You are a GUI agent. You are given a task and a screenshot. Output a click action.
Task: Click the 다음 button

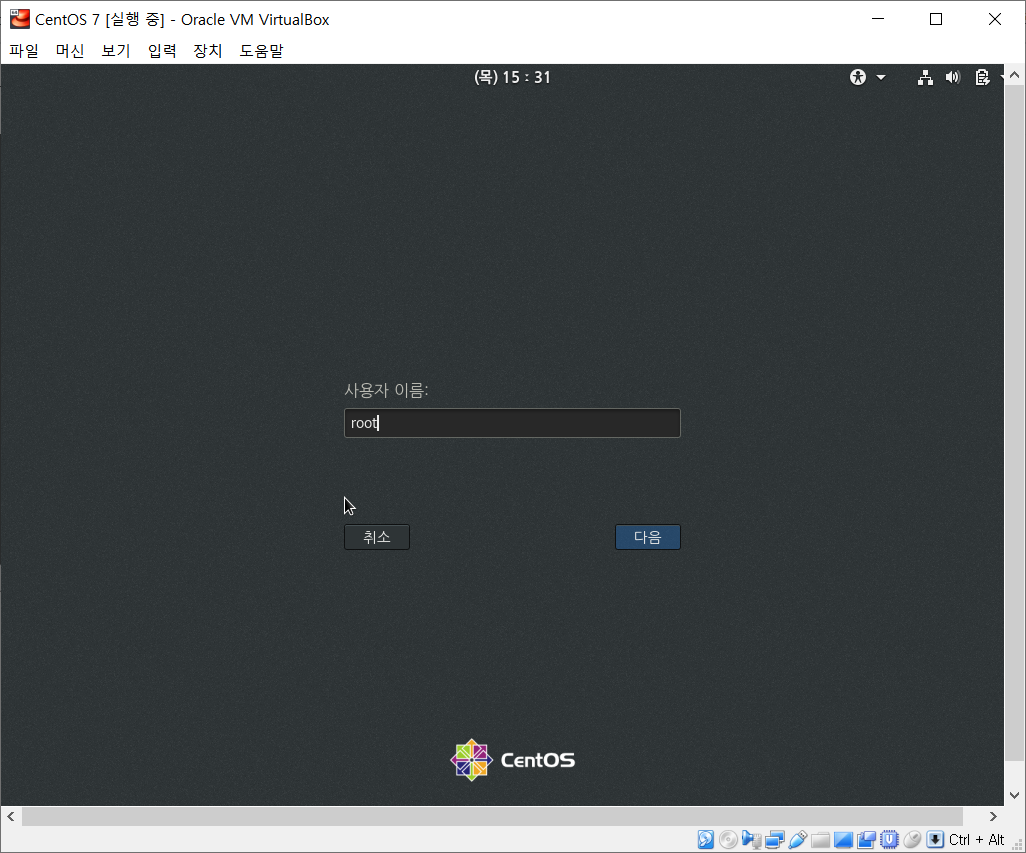648,537
